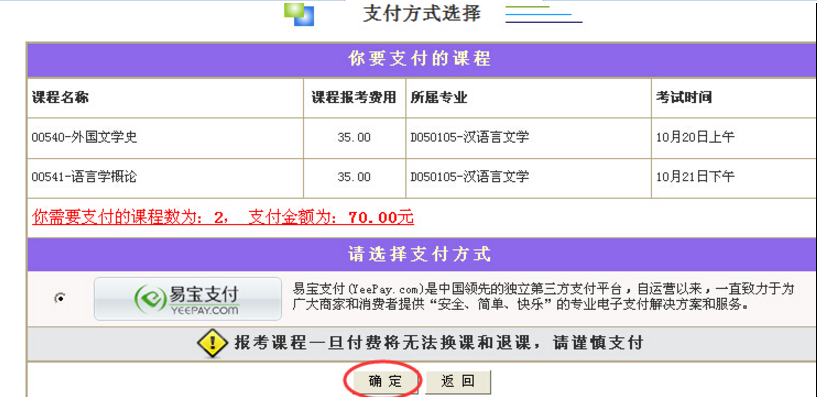Click the 35.00 fee for 外国文学史
The width and height of the screenshot is (817, 397).
point(354,138)
